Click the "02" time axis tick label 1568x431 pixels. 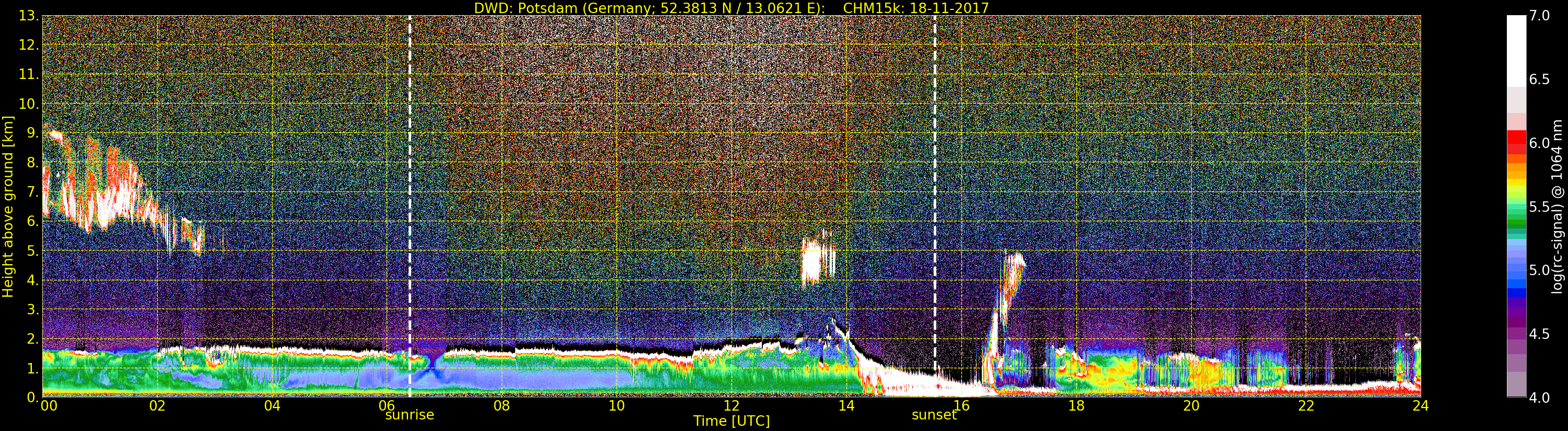(x=158, y=405)
